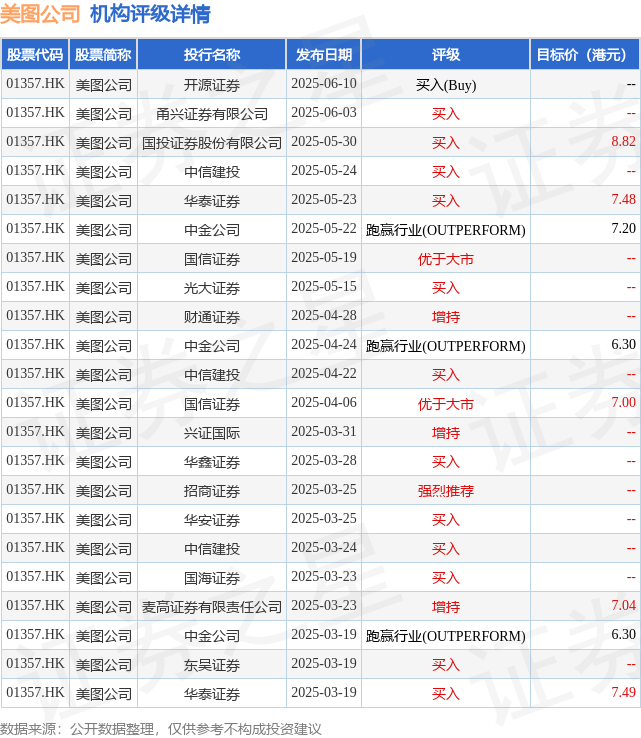Select the date 2025-06-03
641x738 pixels.
pos(324,112)
